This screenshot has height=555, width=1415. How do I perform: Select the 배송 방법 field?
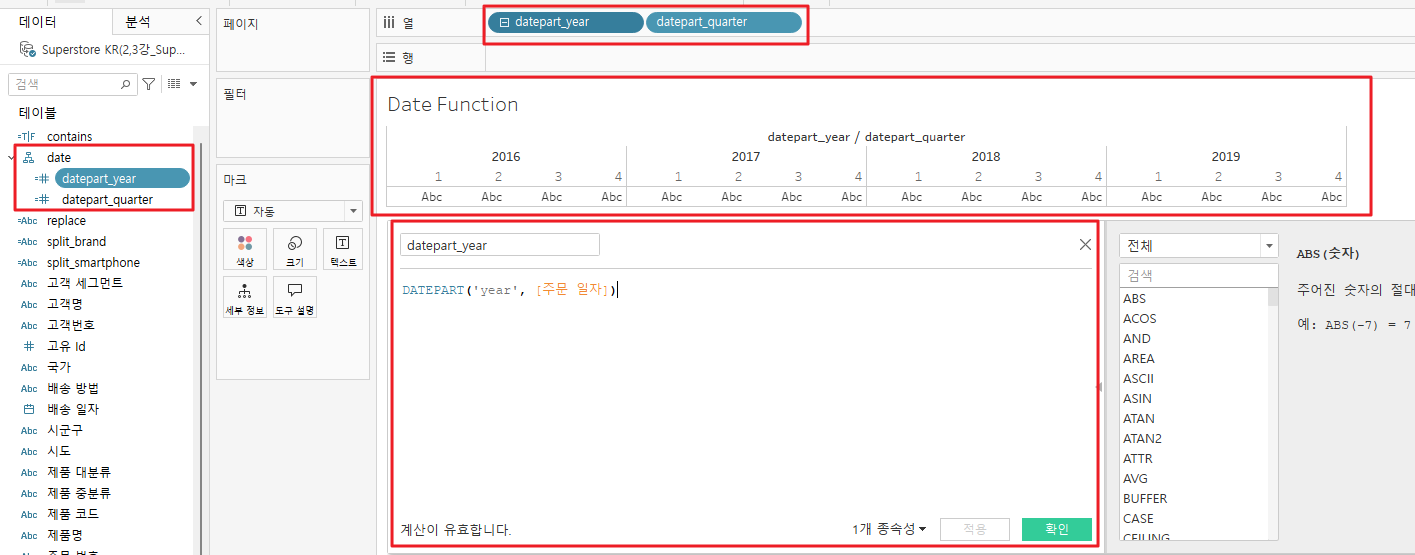73,389
